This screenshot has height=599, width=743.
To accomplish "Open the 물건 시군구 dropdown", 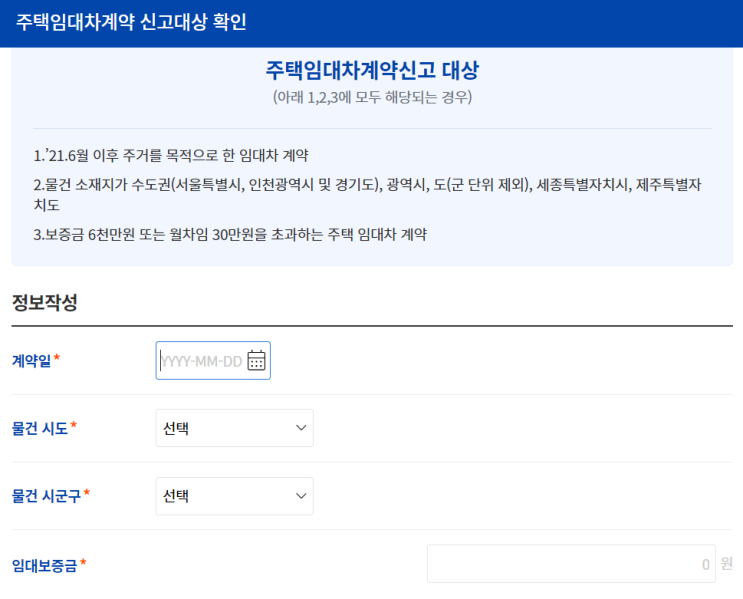I will point(235,496).
